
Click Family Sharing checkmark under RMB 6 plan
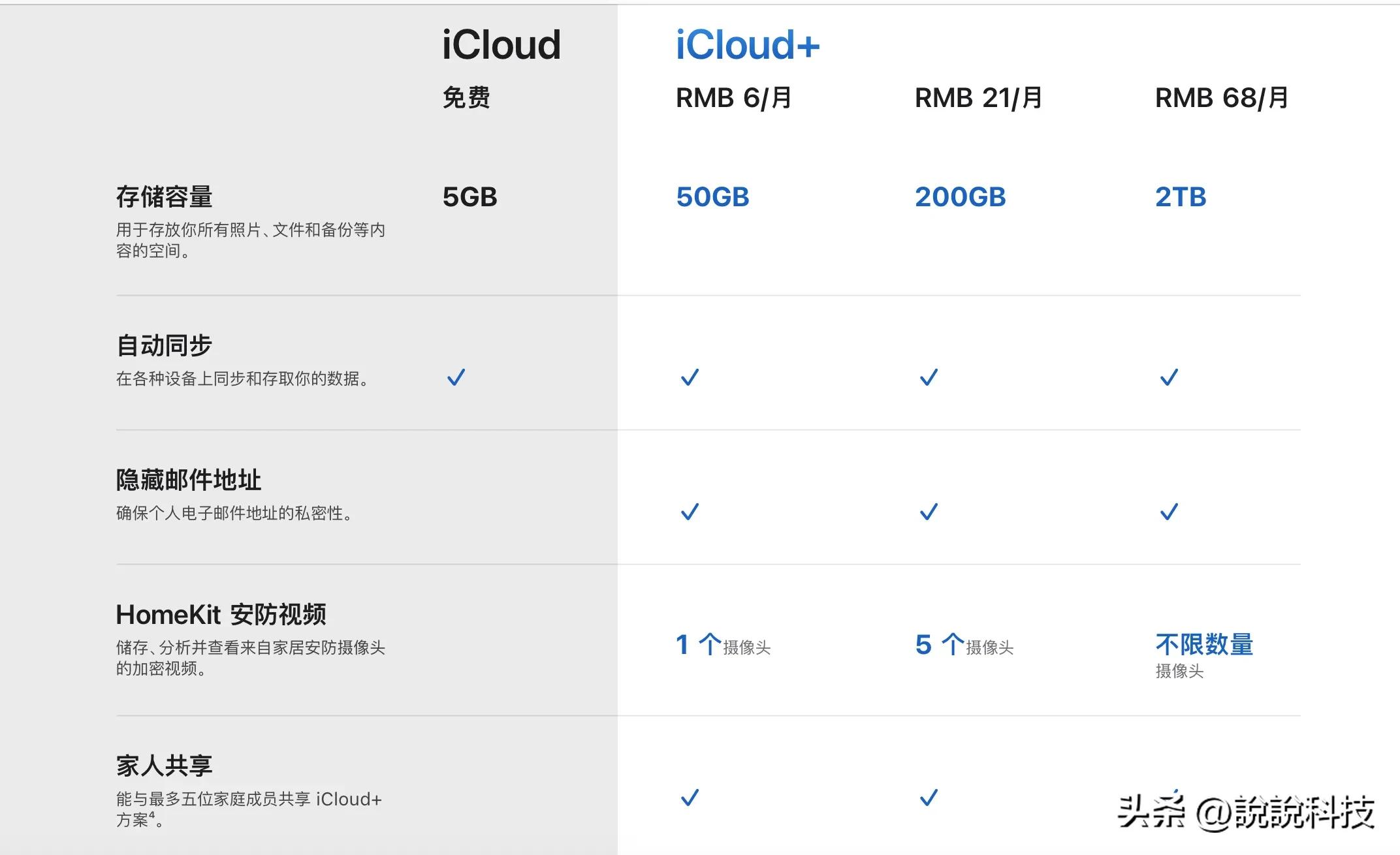[690, 798]
